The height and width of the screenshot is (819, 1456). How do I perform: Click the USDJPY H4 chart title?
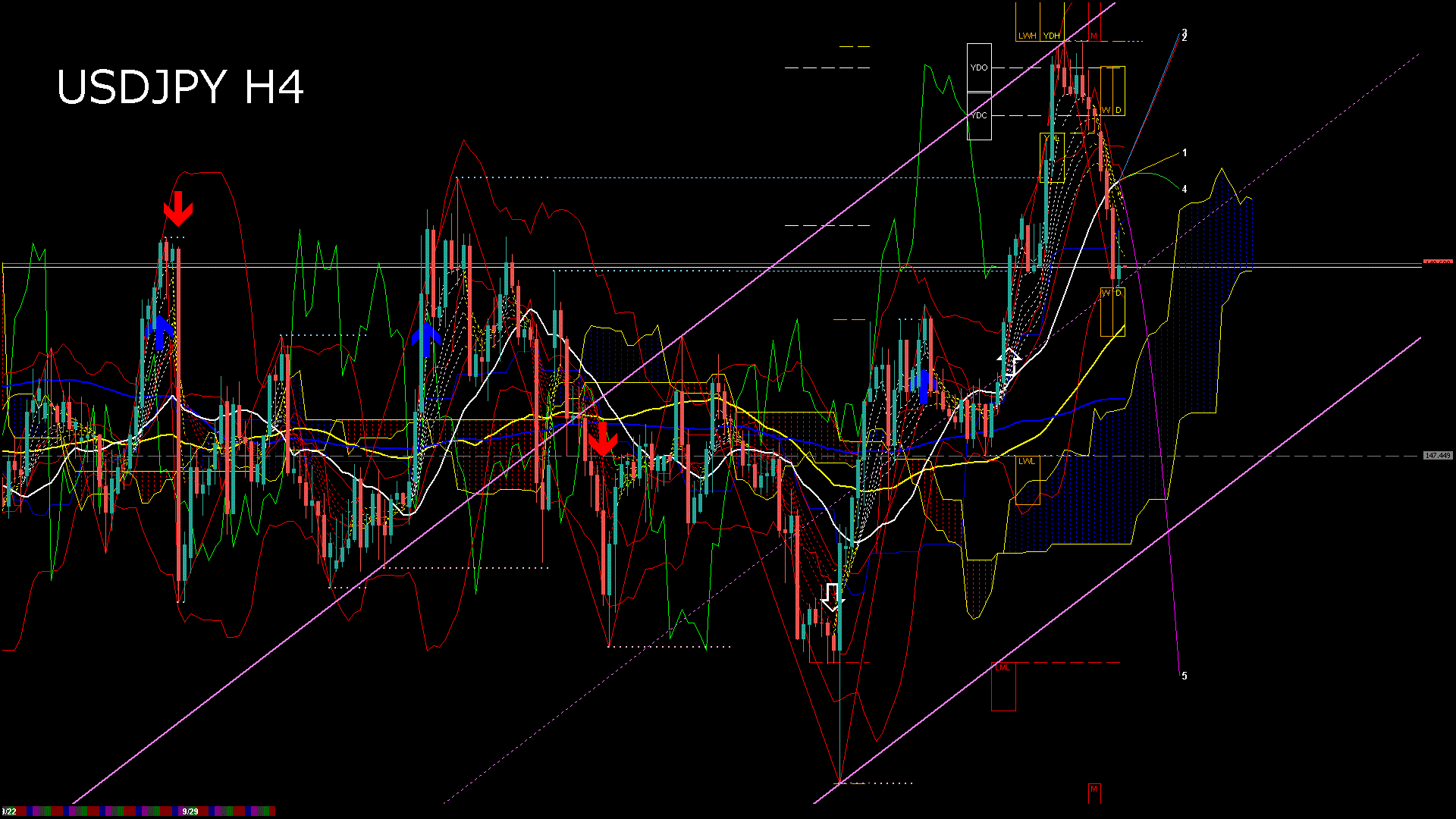click(180, 87)
